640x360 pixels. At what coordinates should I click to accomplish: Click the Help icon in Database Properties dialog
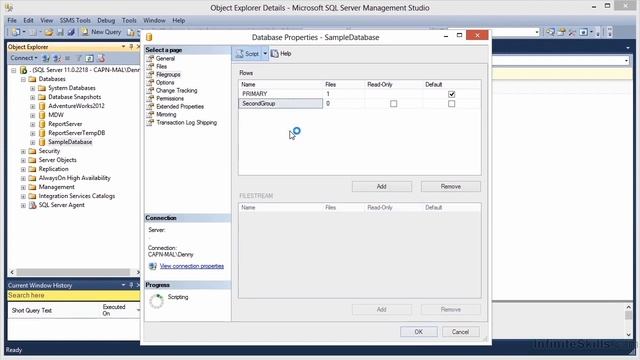coord(275,53)
